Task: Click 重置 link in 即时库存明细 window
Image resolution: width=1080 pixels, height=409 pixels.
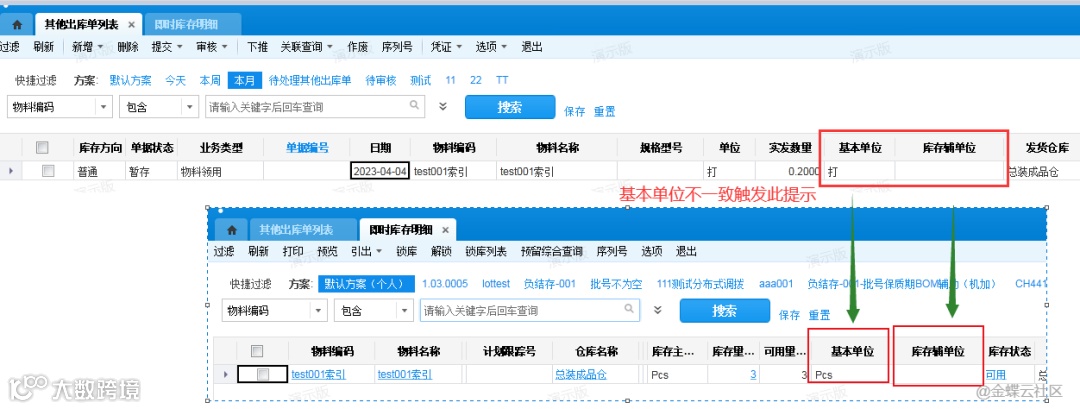Action: pyautogui.click(x=820, y=315)
